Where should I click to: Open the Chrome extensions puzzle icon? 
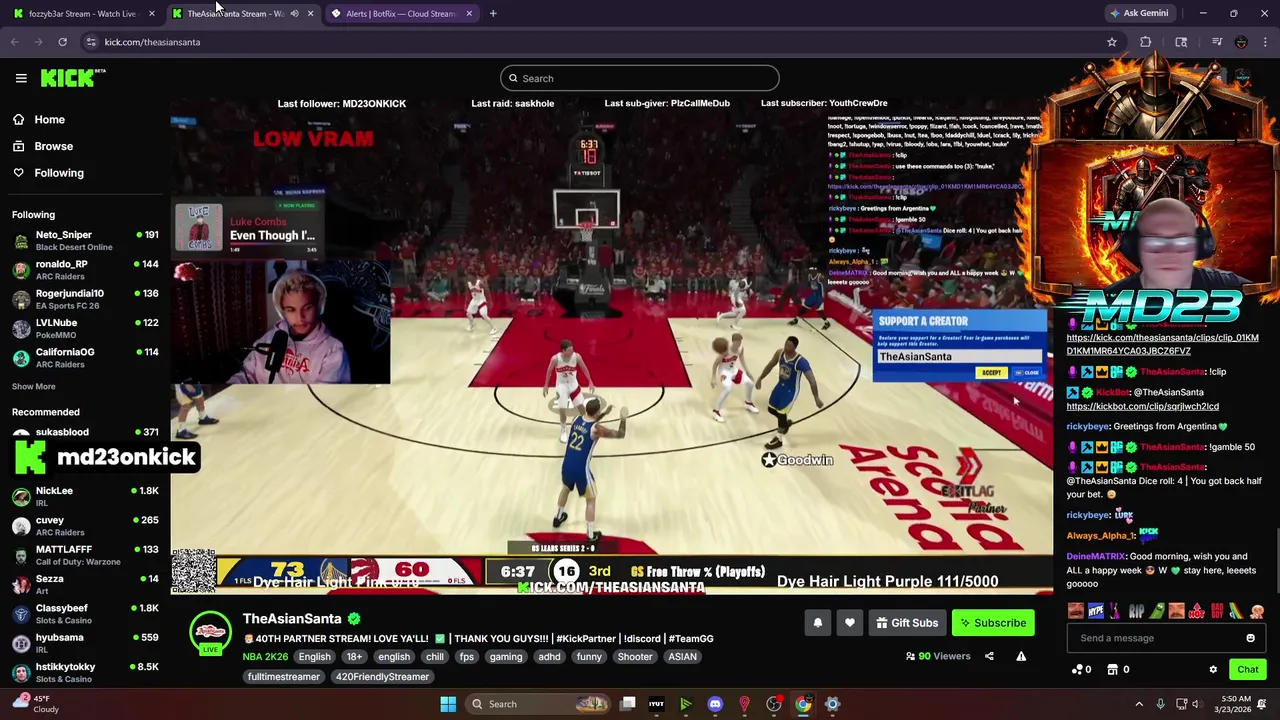pos(1146,42)
